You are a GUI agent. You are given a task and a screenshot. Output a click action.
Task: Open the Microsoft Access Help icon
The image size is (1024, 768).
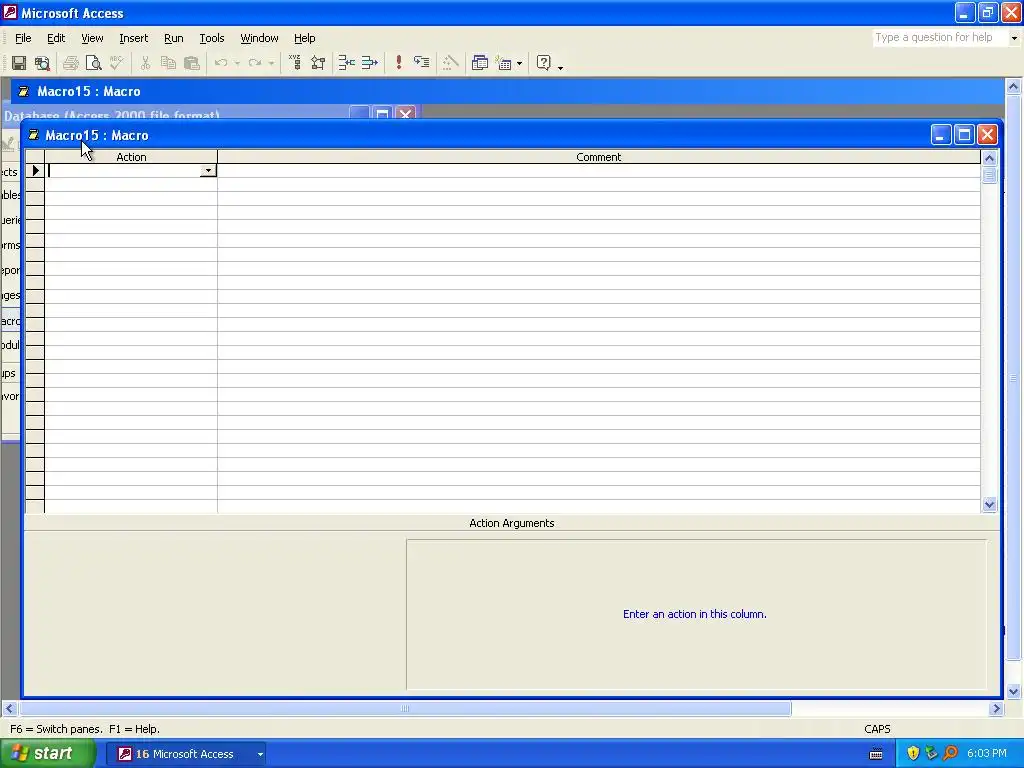[x=543, y=63]
